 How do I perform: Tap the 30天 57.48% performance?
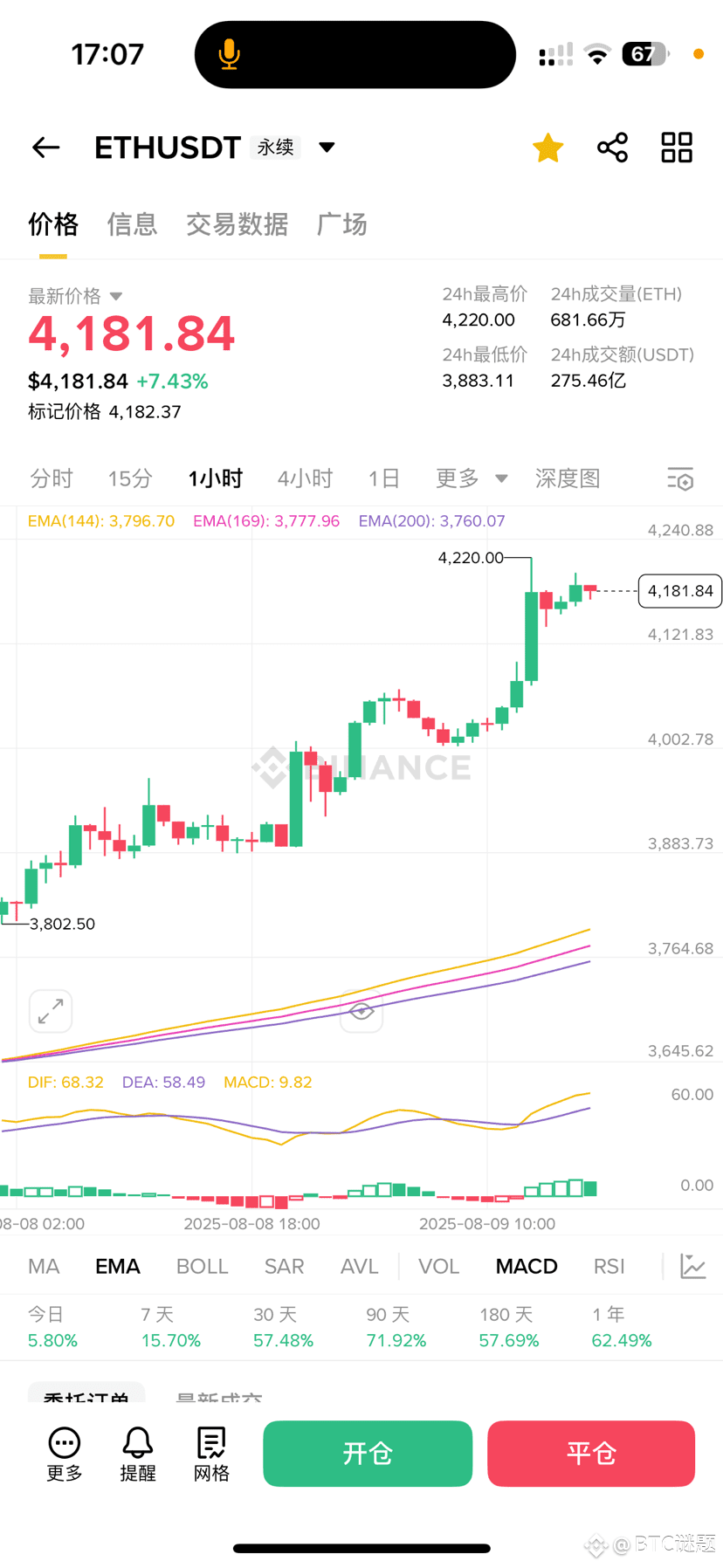[x=283, y=1327]
